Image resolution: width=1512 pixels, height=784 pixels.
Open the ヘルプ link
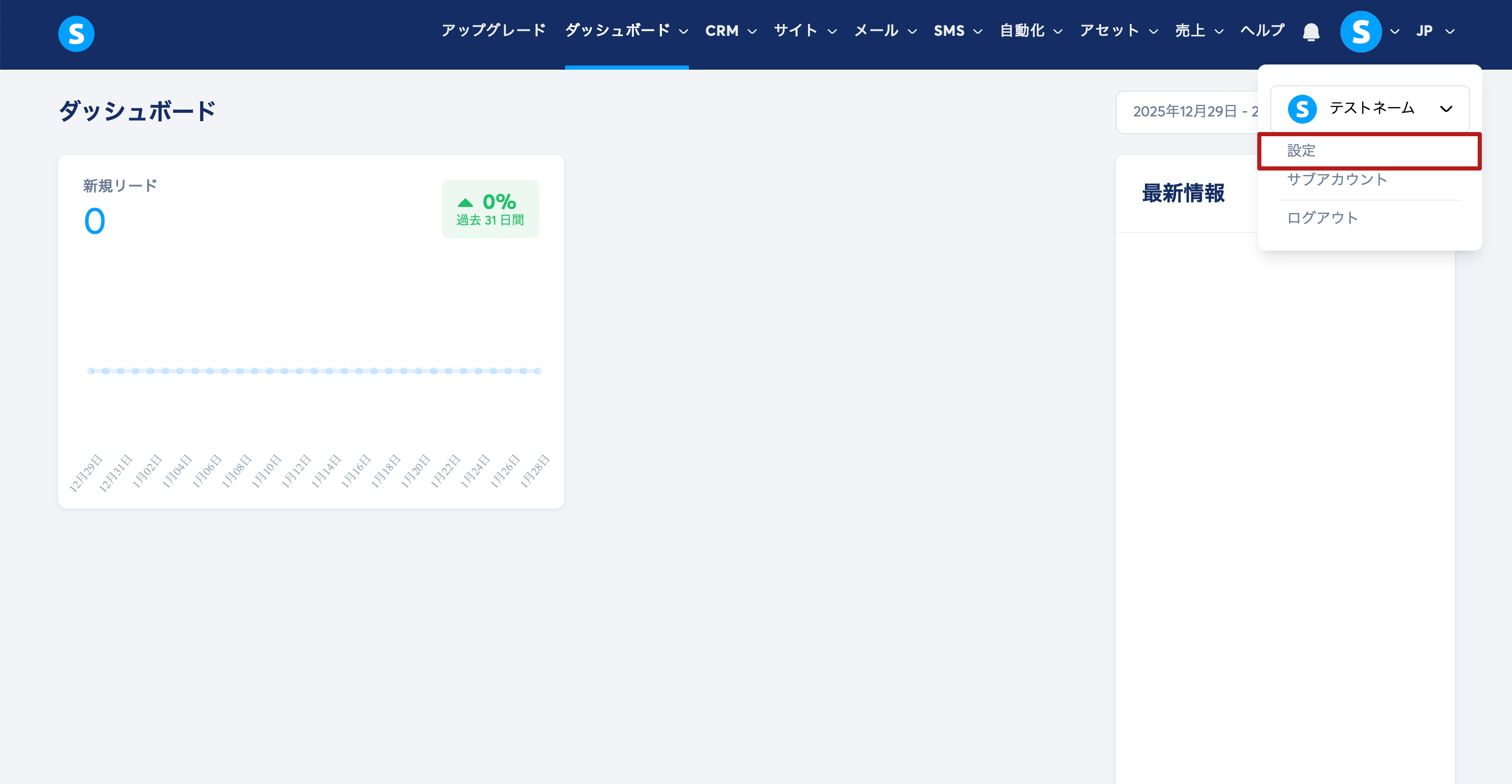pos(1262,31)
